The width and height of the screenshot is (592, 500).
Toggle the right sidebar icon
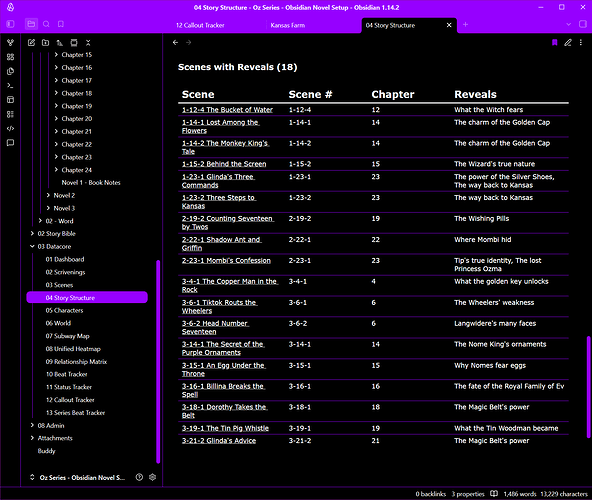point(583,24)
